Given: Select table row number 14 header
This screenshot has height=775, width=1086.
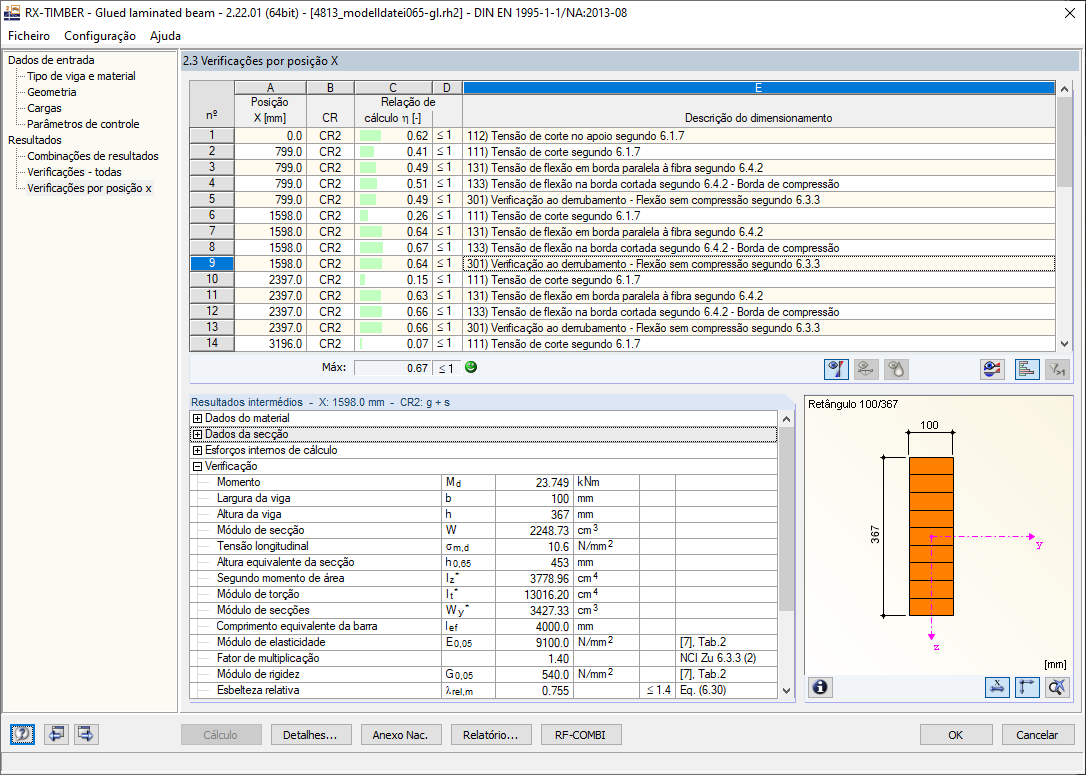Looking at the screenshot, I should [212, 343].
